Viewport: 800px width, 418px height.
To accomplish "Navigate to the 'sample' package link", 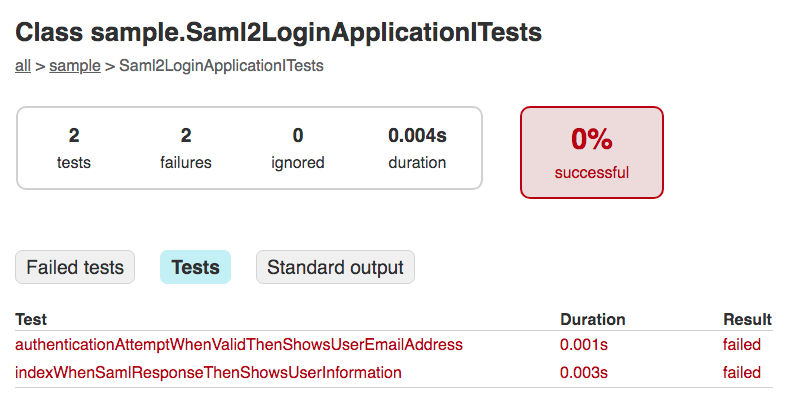I will click(75, 66).
